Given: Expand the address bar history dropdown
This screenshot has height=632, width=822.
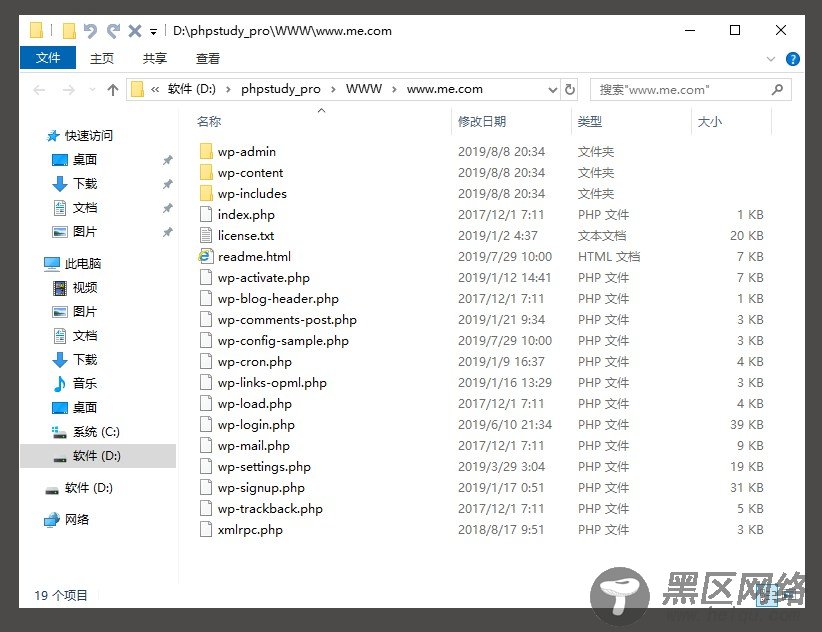Looking at the screenshot, I should tap(553, 90).
